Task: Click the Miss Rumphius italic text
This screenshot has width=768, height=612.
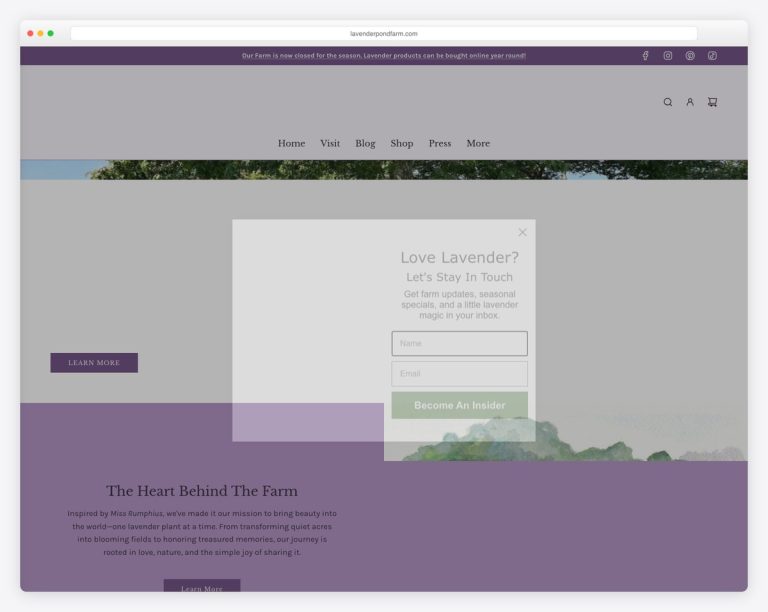Action: (x=136, y=514)
